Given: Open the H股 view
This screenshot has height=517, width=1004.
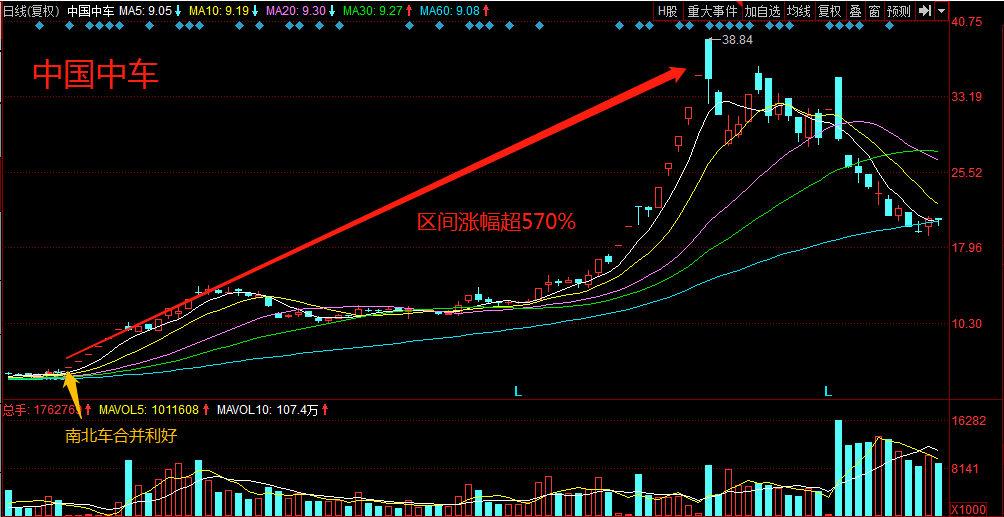Looking at the screenshot, I should pyautogui.click(x=667, y=11).
